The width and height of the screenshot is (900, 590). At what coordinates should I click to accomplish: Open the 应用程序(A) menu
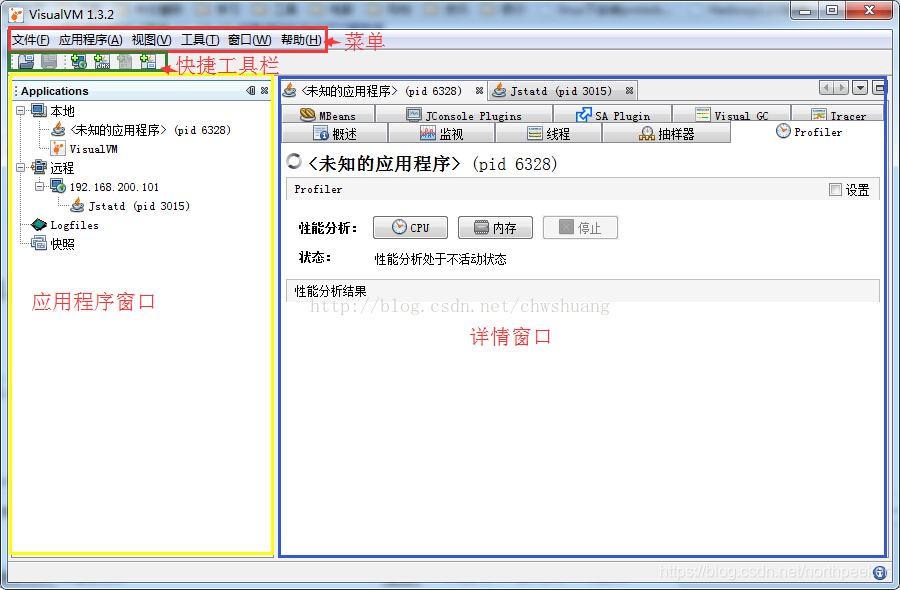point(91,40)
